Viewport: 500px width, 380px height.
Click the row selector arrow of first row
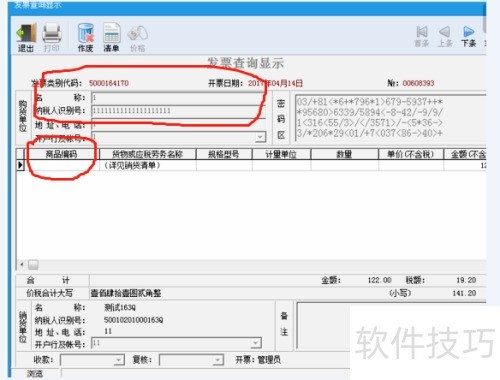[x=21, y=165]
